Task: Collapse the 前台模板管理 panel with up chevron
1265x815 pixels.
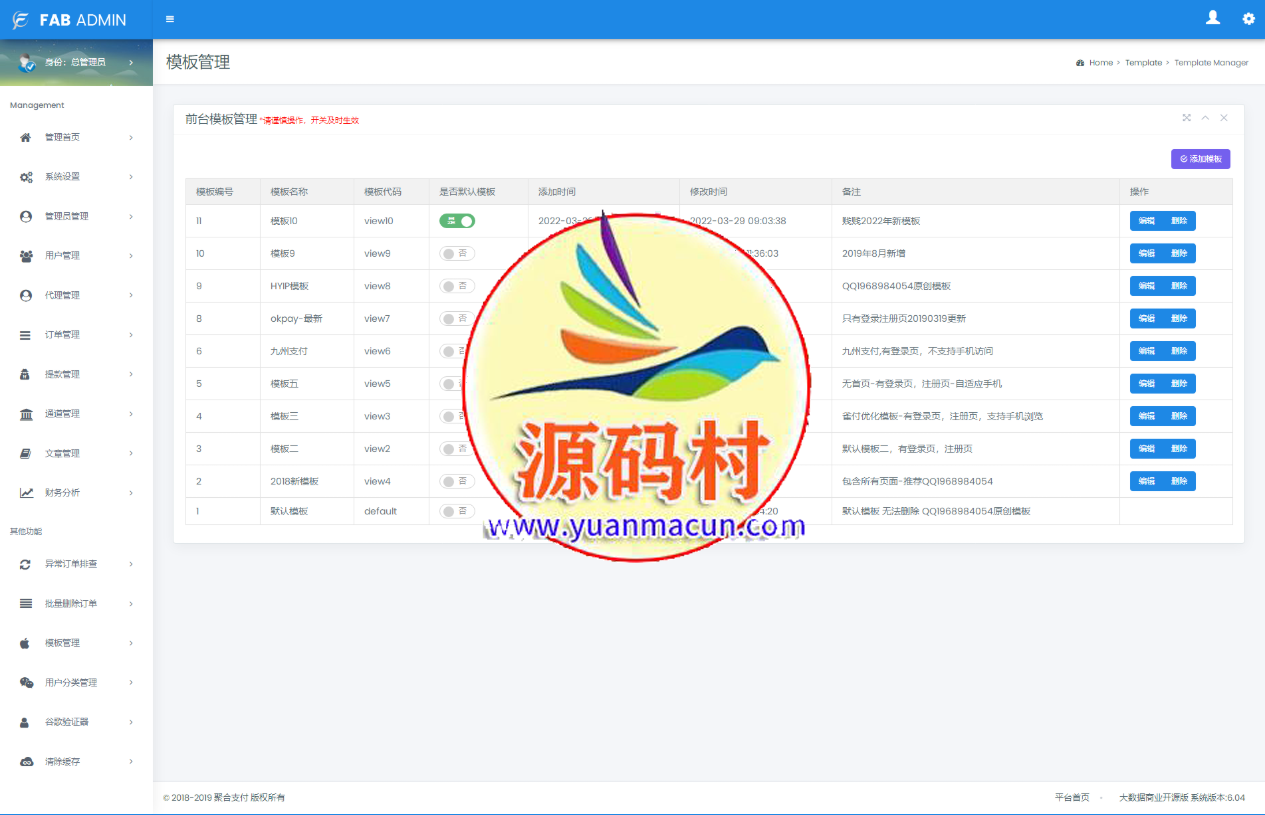Action: tap(1205, 118)
